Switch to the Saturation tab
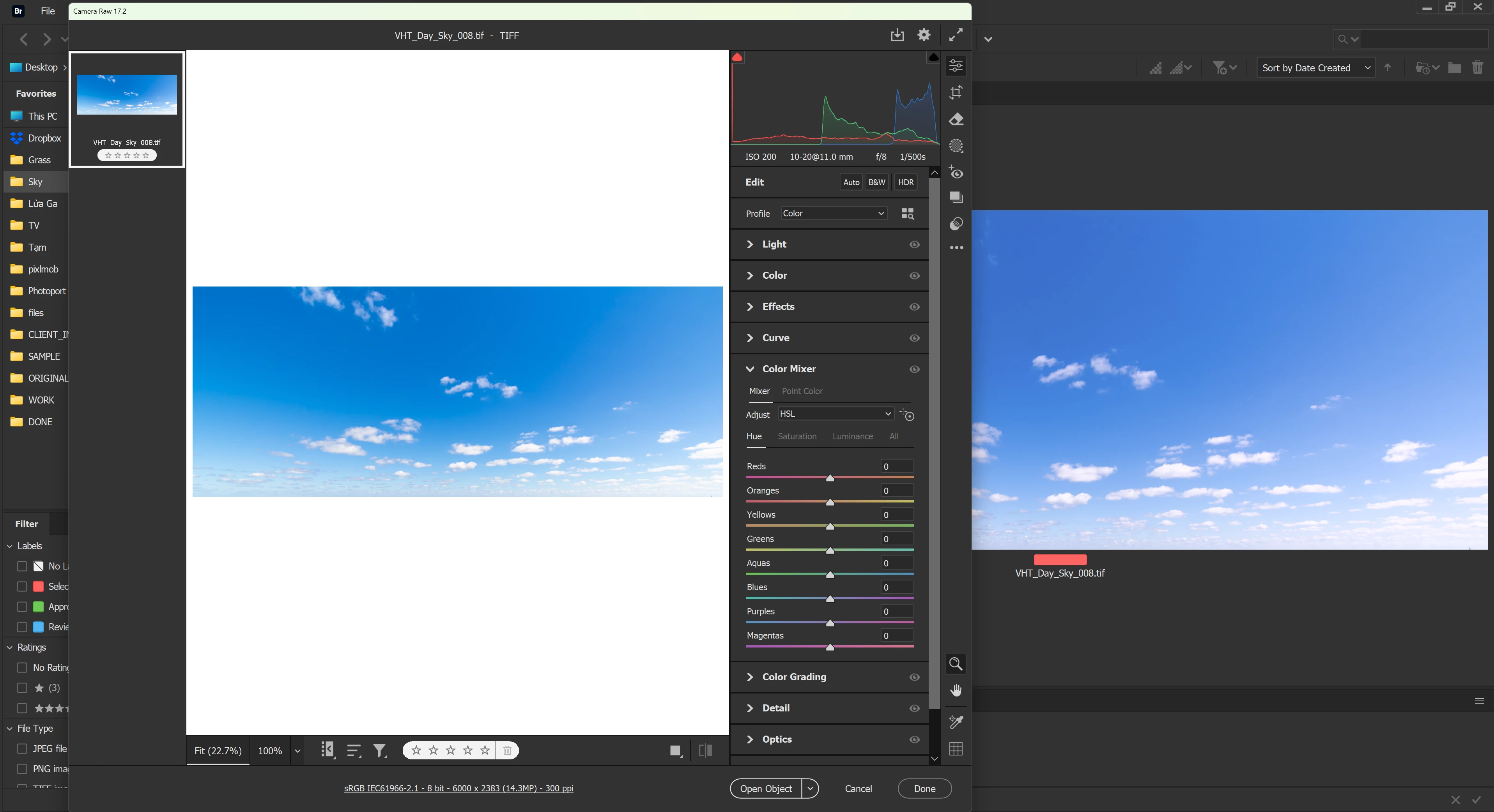This screenshot has width=1494, height=812. coord(797,436)
